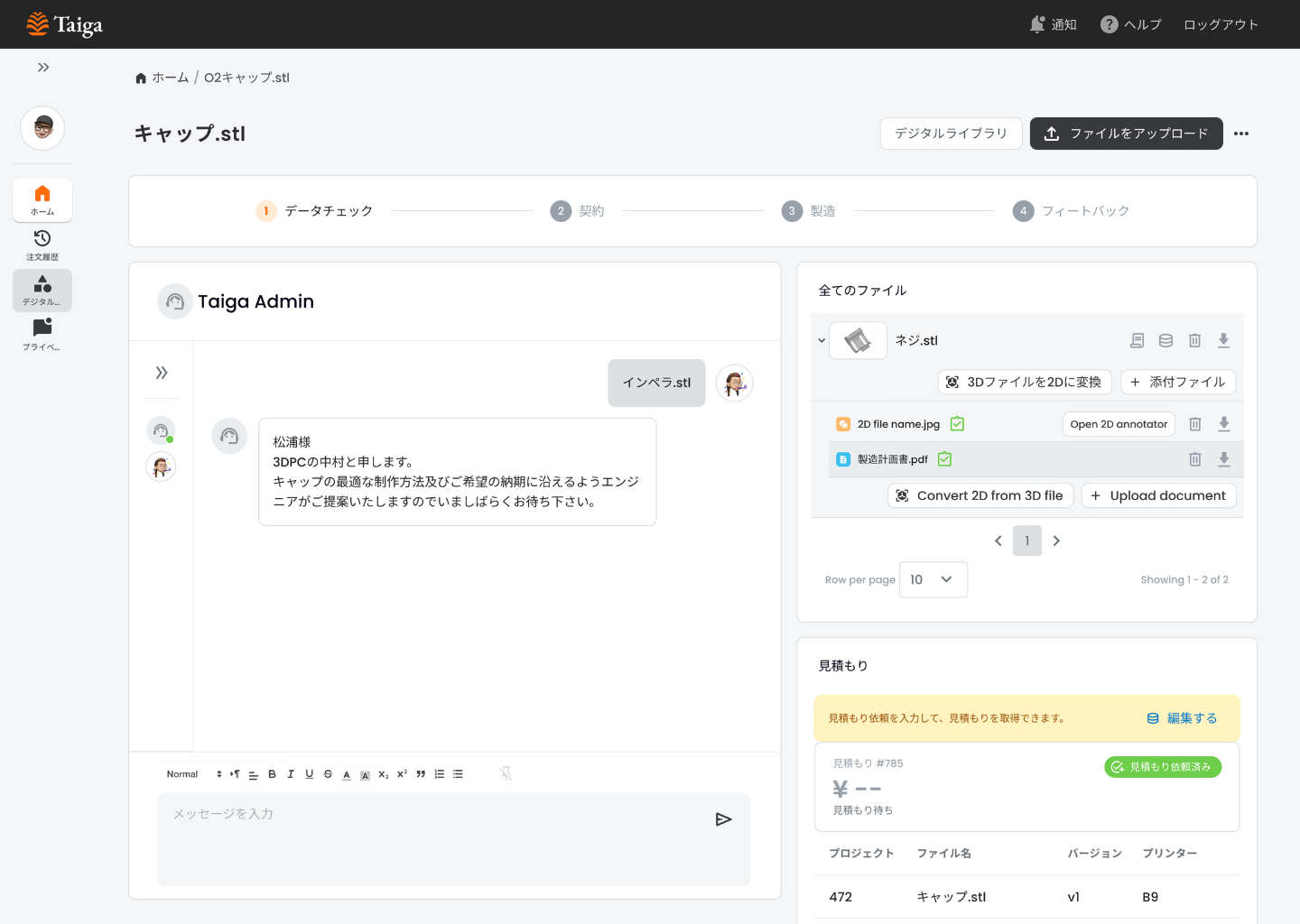
Task: Select step 2 契約
Action: tap(577, 211)
